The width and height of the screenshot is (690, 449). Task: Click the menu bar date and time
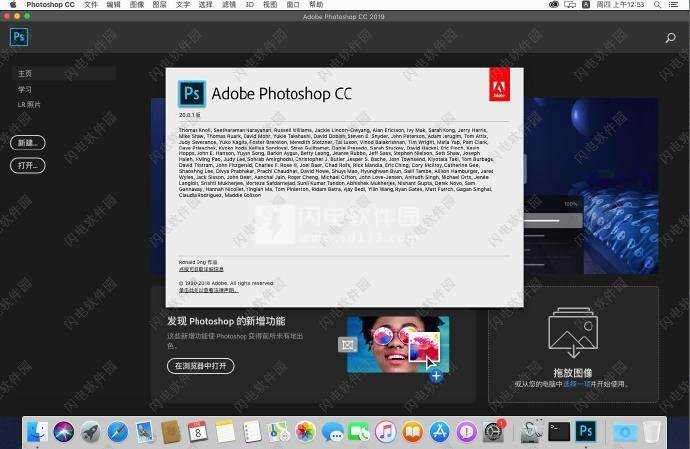tap(620, 4)
